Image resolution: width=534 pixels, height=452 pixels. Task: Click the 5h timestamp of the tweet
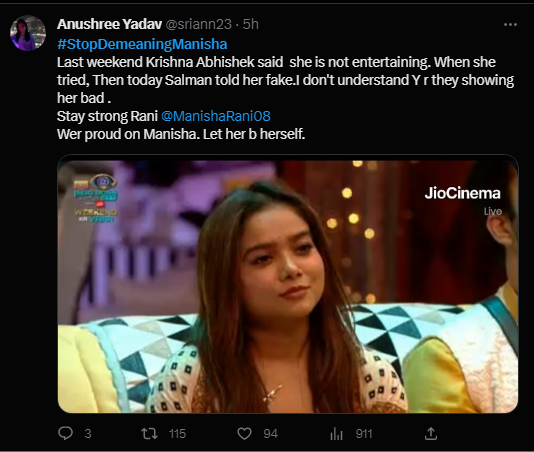coord(251,24)
